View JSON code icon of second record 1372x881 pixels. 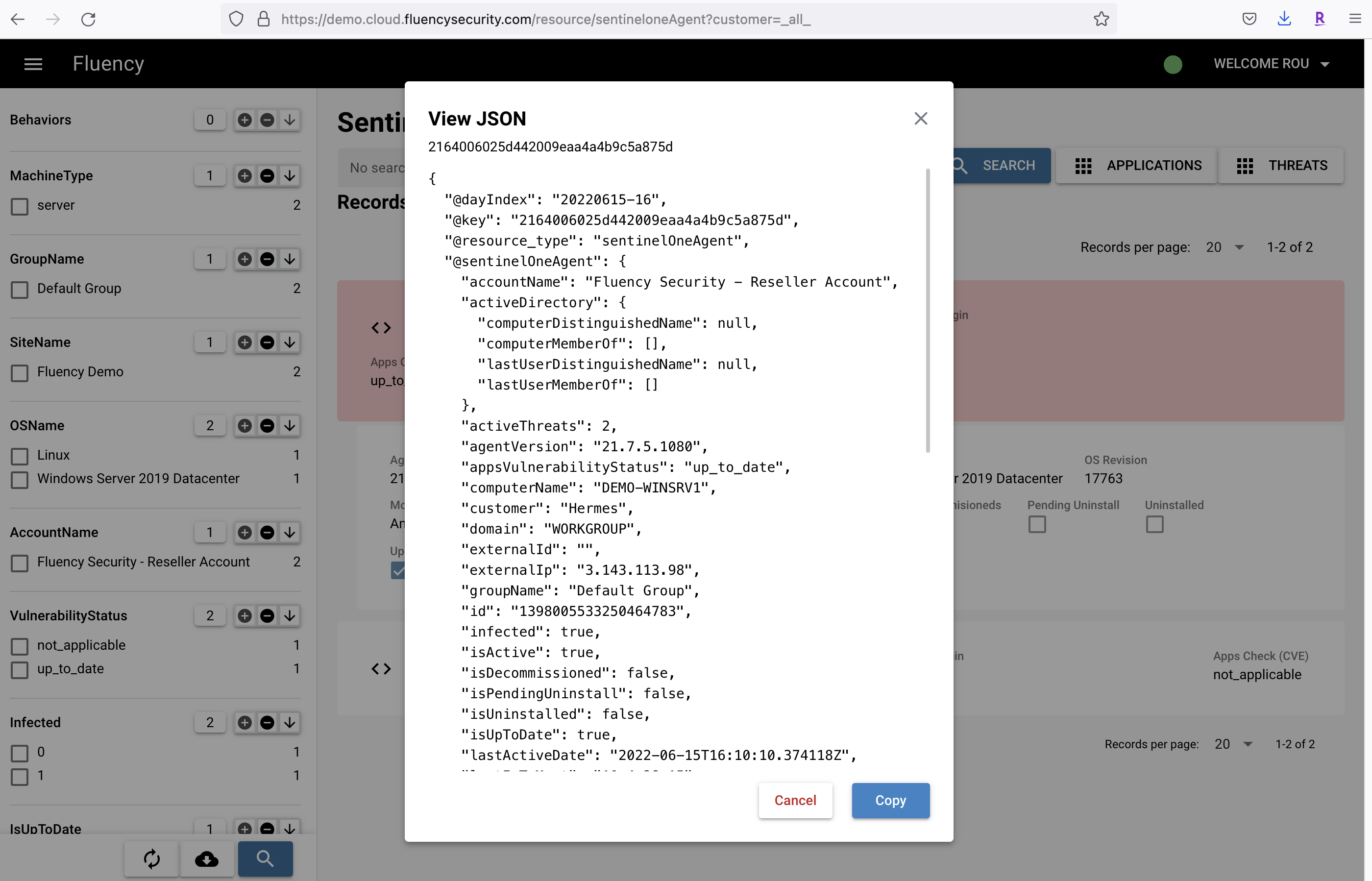pyautogui.click(x=381, y=668)
